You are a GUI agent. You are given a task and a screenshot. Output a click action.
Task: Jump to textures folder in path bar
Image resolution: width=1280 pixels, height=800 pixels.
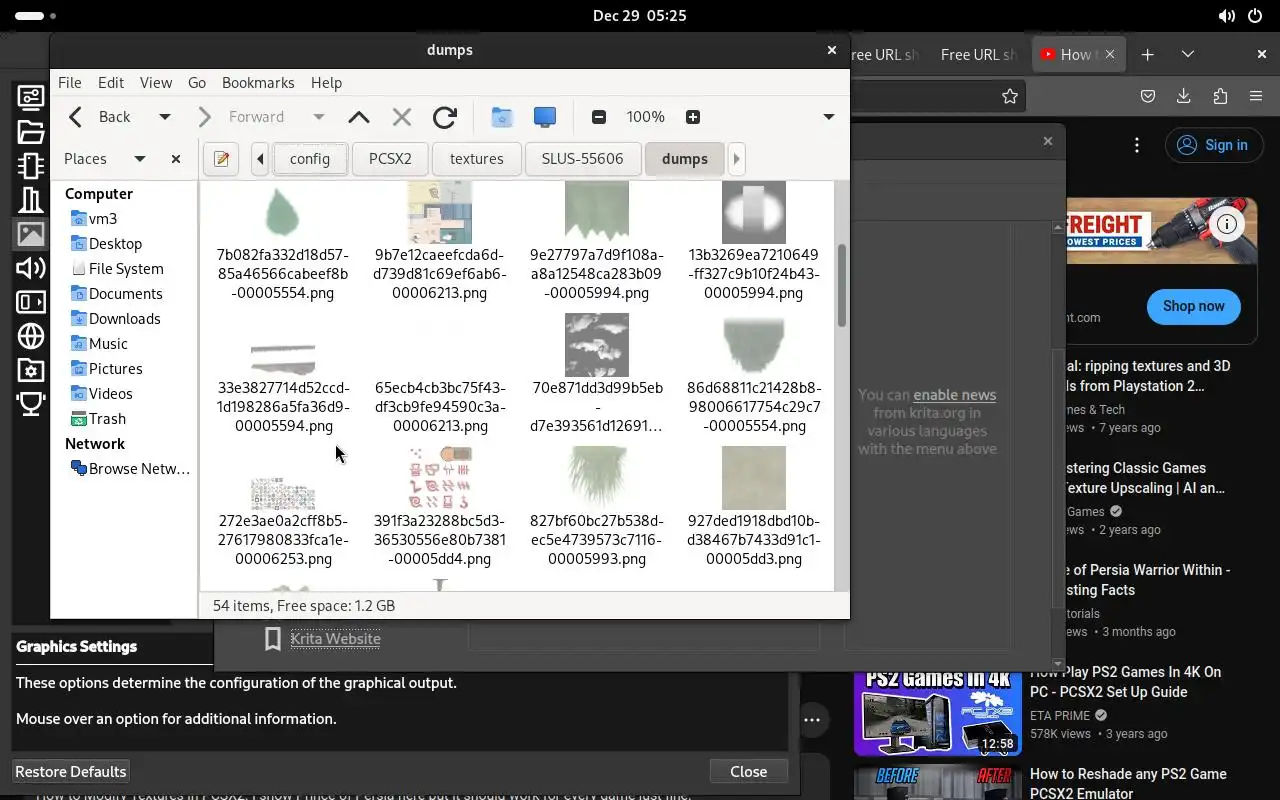(x=477, y=159)
